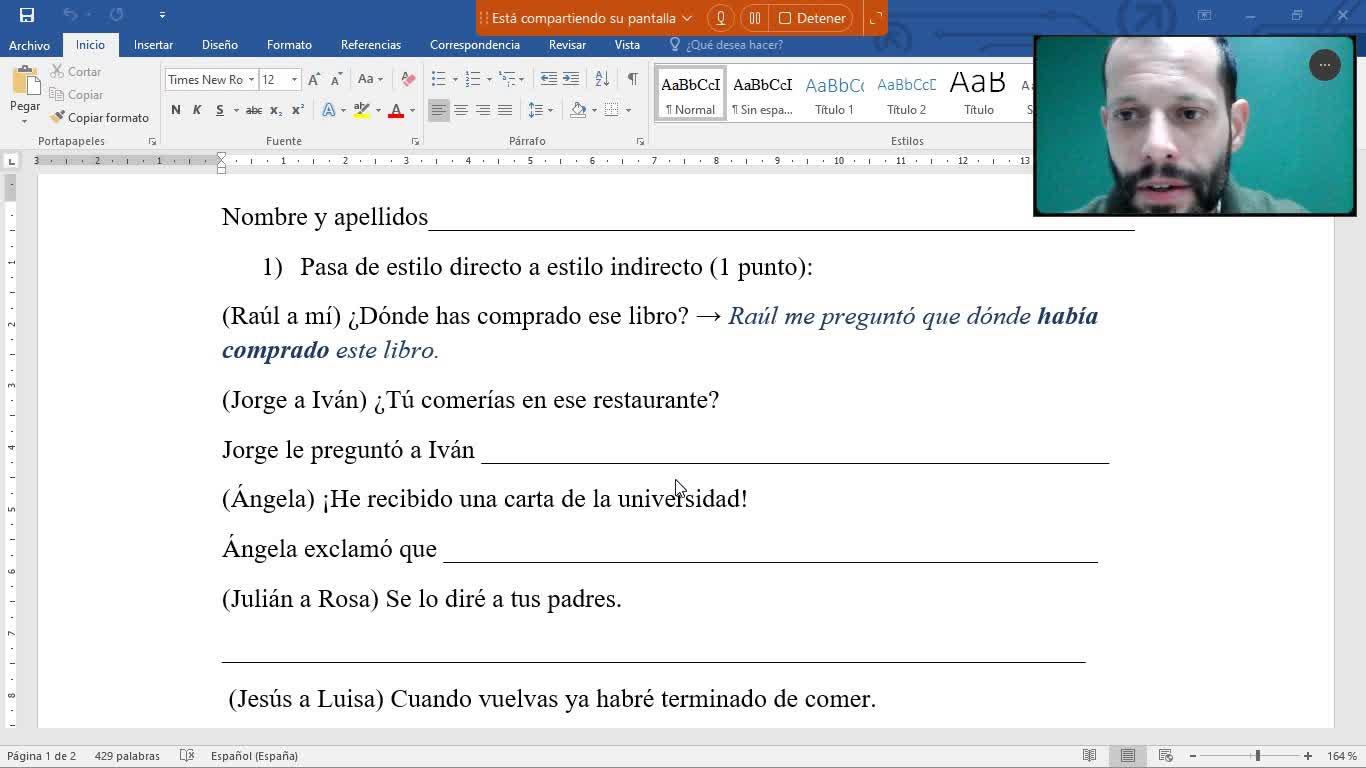This screenshot has width=1366, height=768.
Task: Switch to the Revisar tab
Action: point(567,45)
